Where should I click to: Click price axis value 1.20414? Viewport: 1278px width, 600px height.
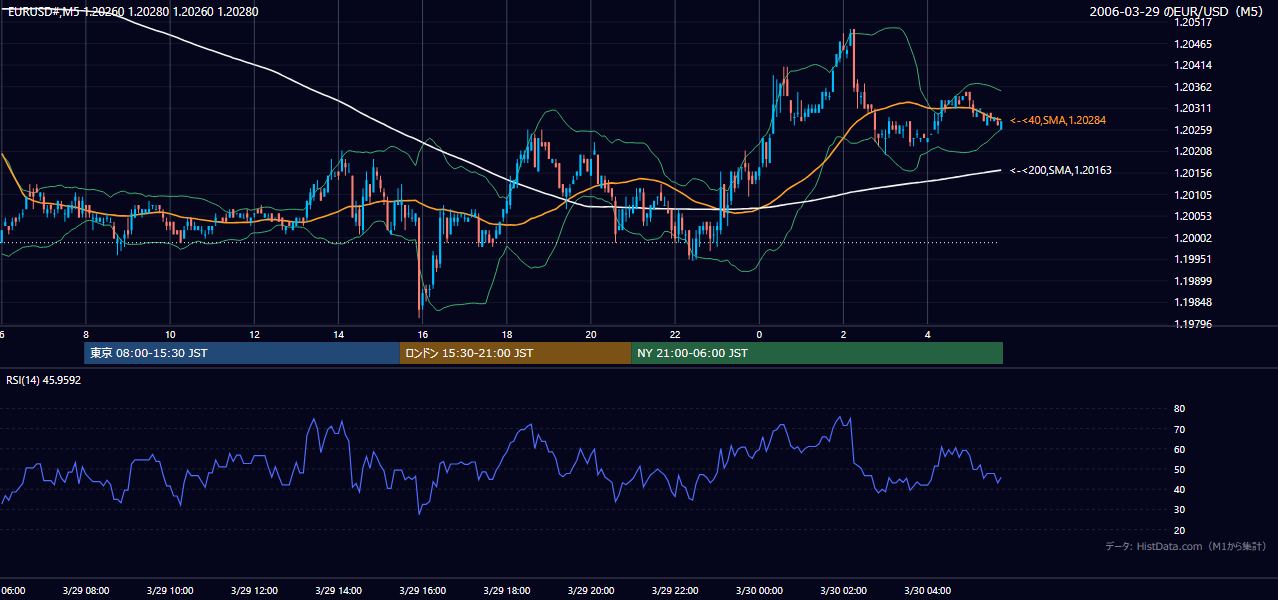(1194, 65)
